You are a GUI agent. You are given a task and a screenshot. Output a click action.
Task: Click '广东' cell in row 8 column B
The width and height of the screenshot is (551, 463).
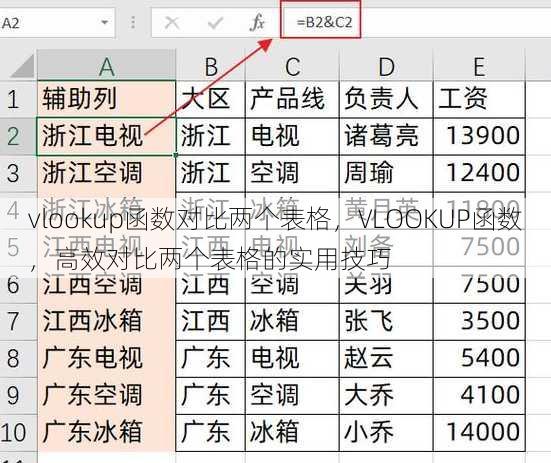(x=210, y=359)
